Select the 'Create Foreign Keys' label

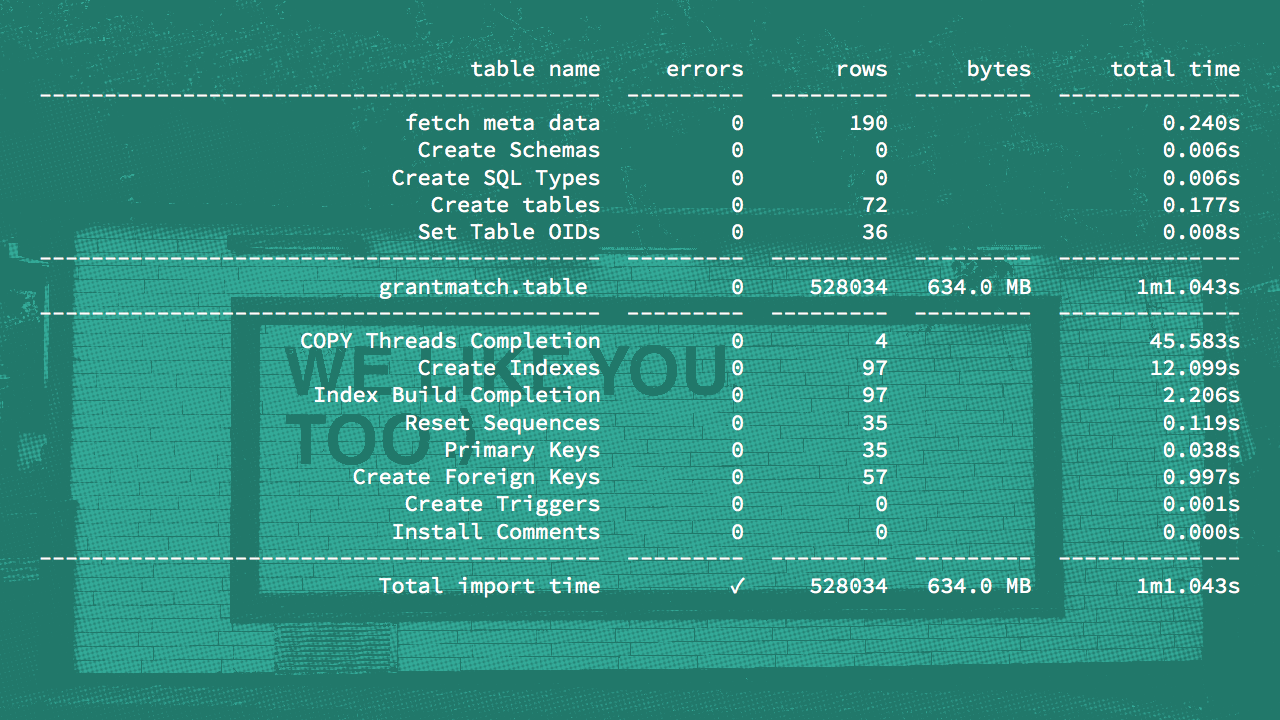click(x=476, y=477)
